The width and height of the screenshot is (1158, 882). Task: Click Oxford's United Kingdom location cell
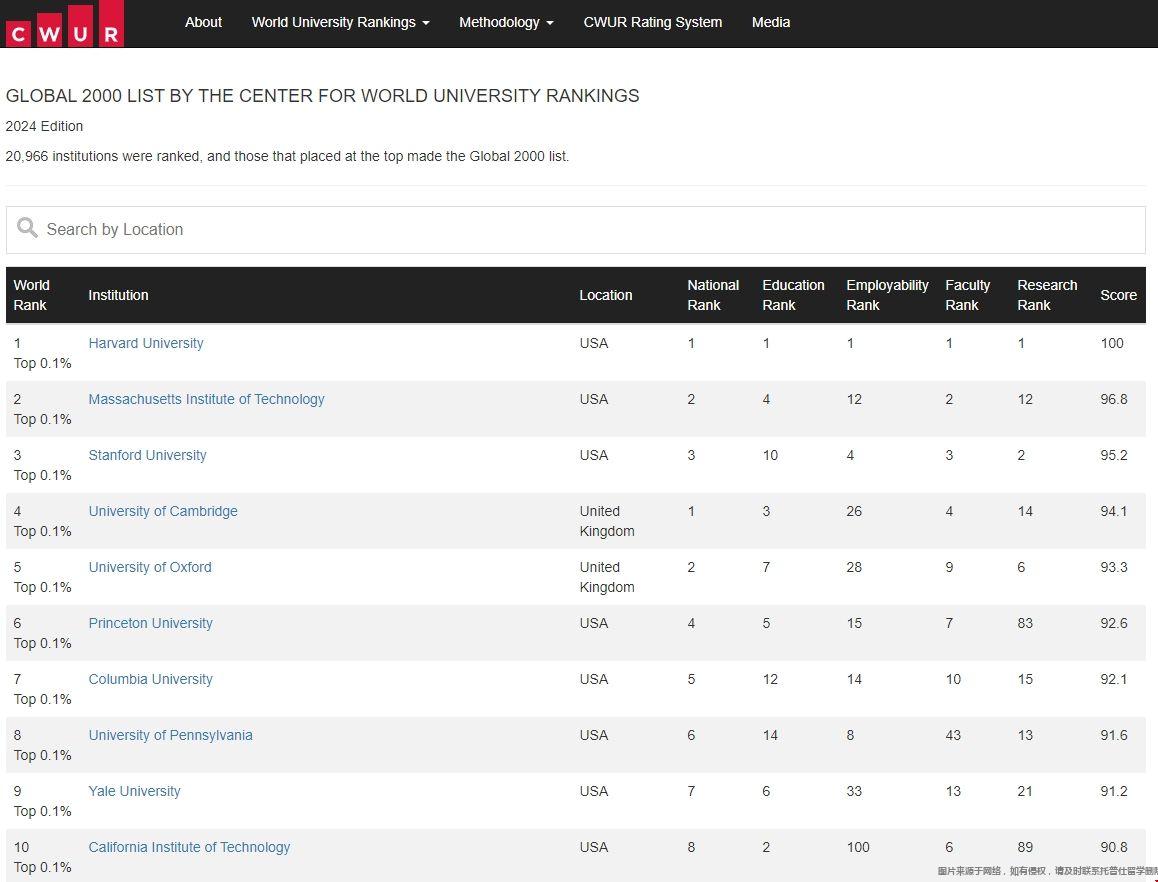click(607, 577)
